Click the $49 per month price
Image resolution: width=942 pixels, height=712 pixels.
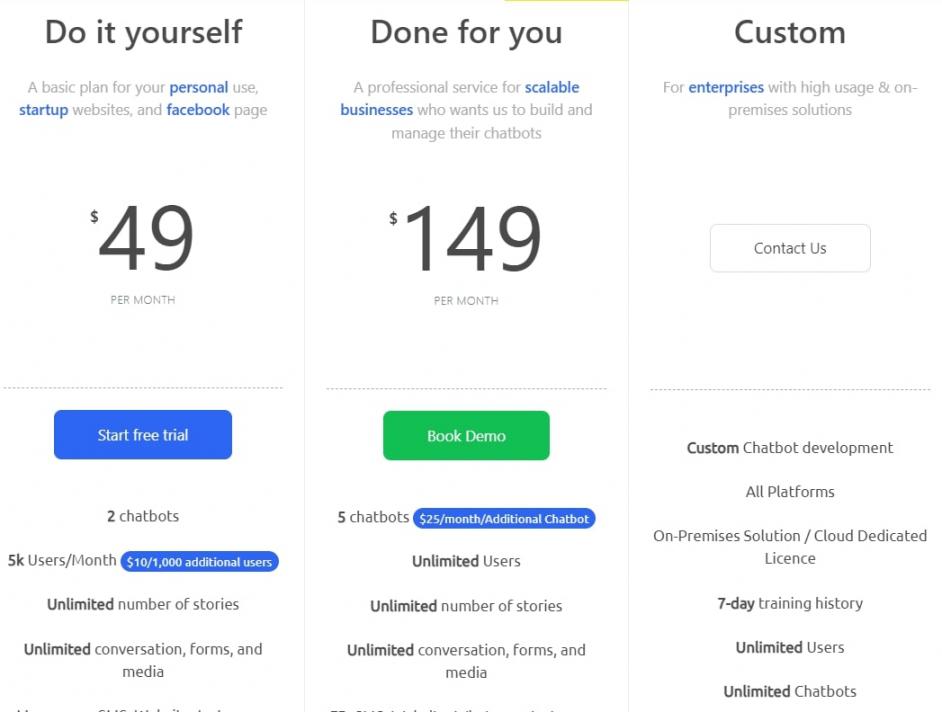145,241
